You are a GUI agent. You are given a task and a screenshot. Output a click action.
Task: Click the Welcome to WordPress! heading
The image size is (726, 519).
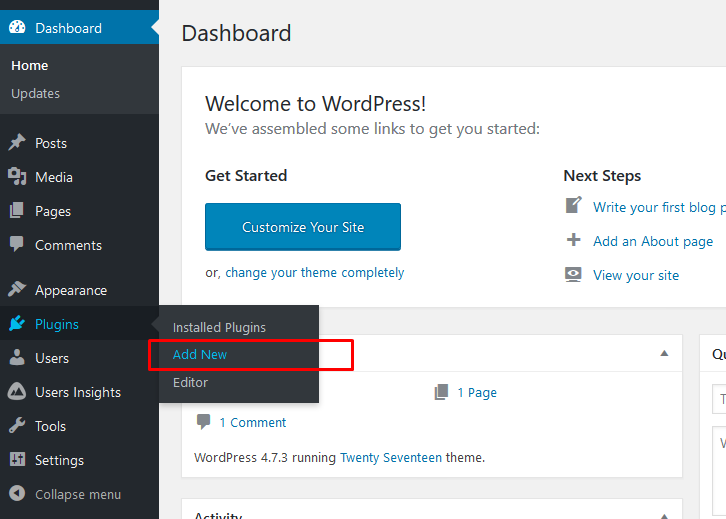pos(315,104)
